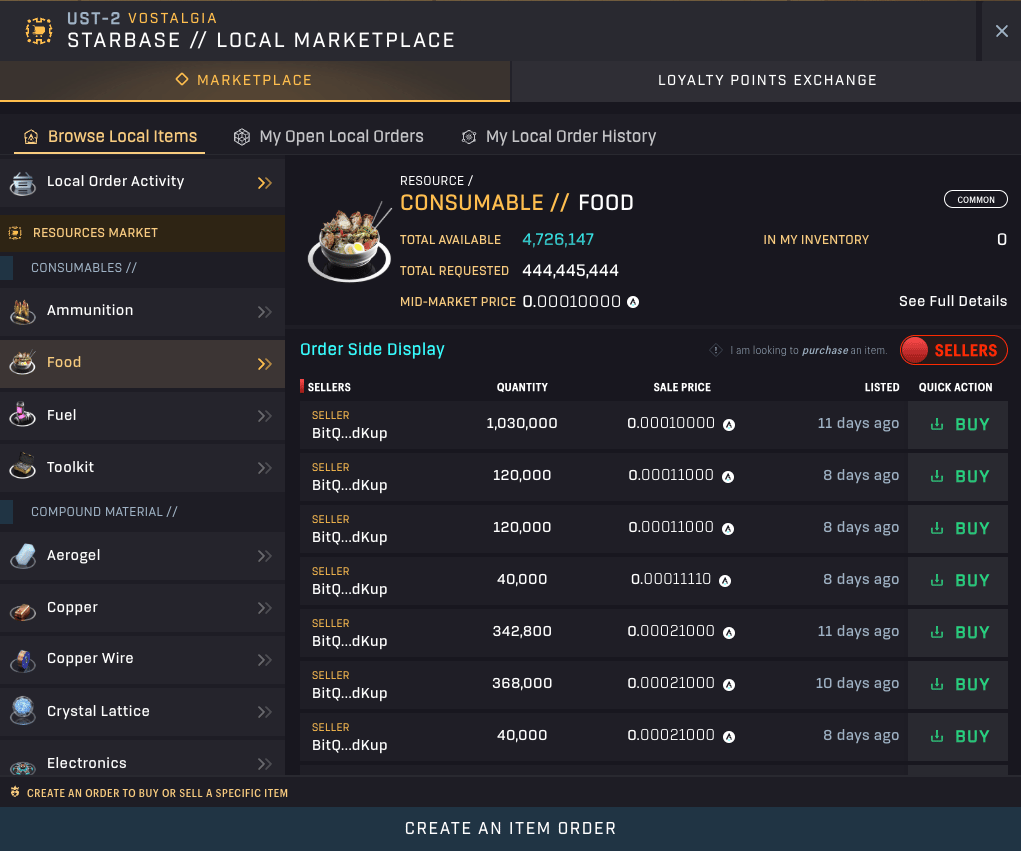
Task: Click the currency icon next to 0.00011110 price
Action: [725, 581]
